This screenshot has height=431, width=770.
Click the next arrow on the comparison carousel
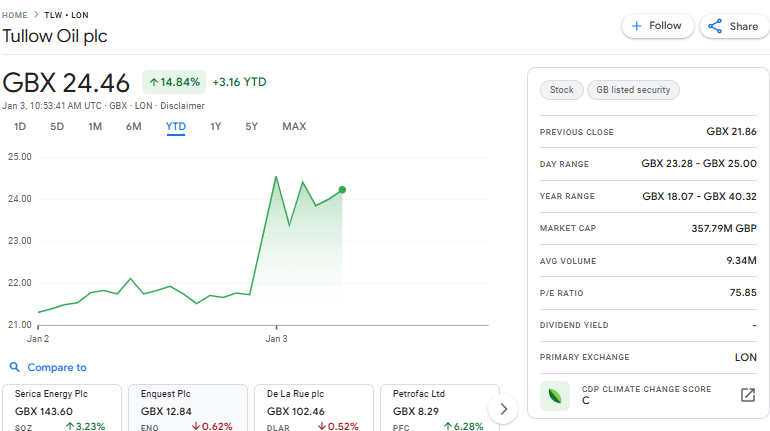(x=503, y=409)
